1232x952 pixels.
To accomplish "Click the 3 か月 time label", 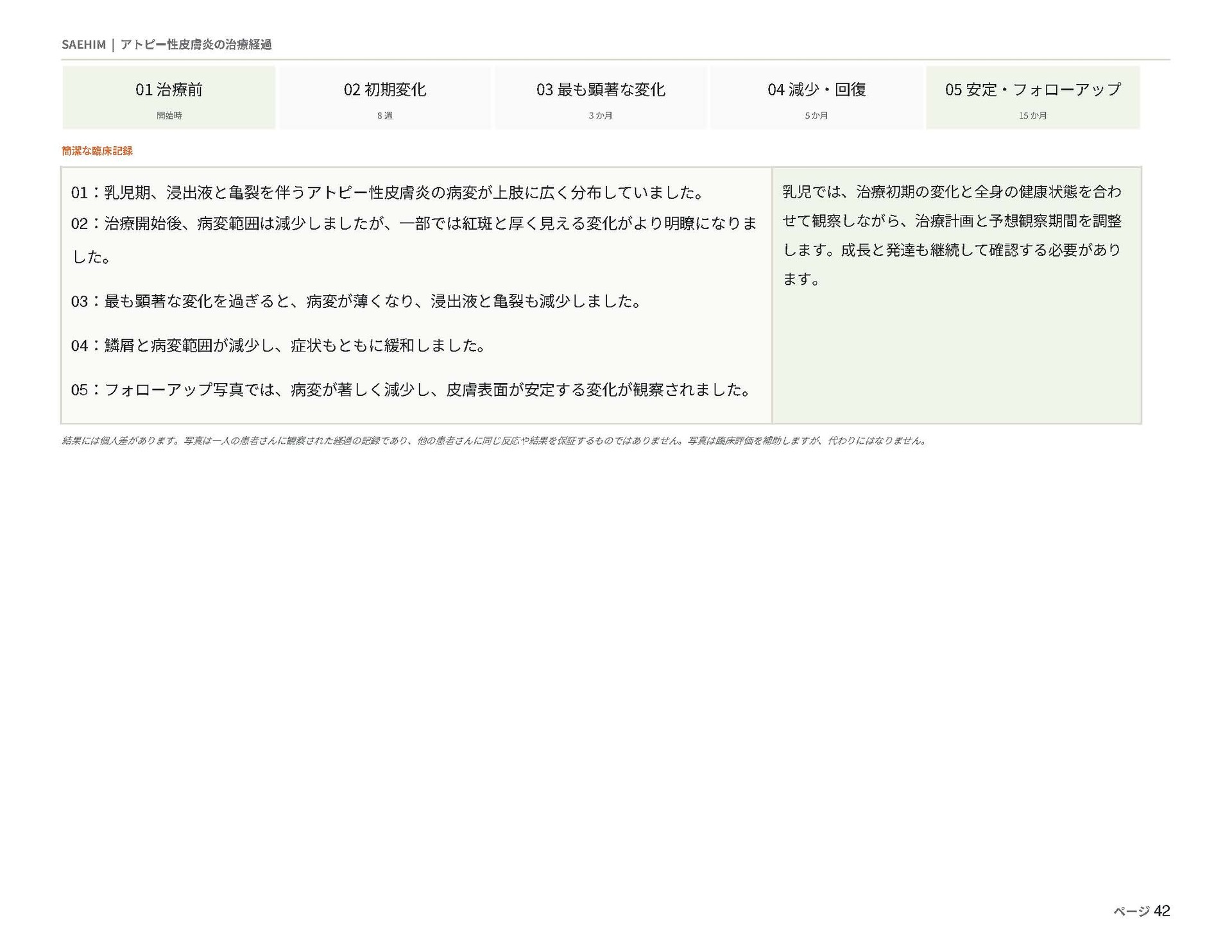I will (x=601, y=115).
